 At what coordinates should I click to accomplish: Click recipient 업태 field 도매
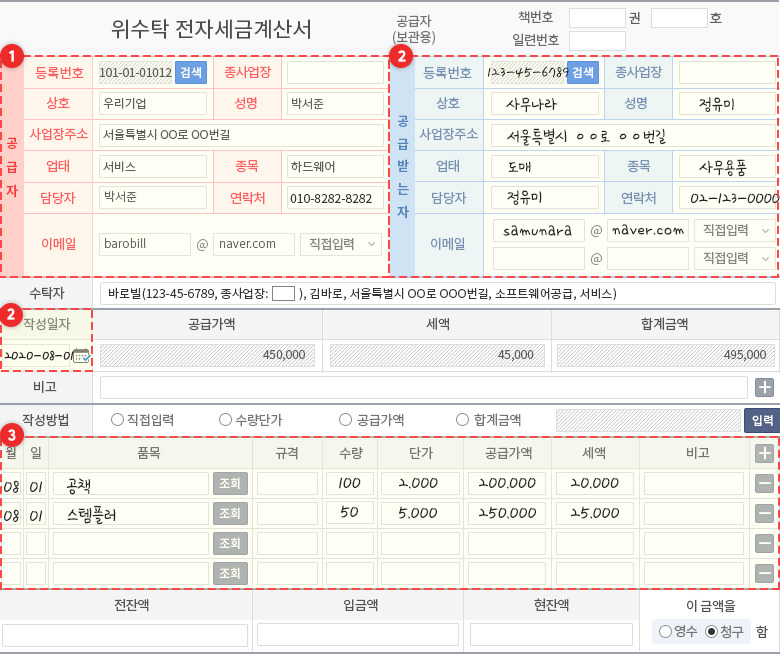pos(545,167)
